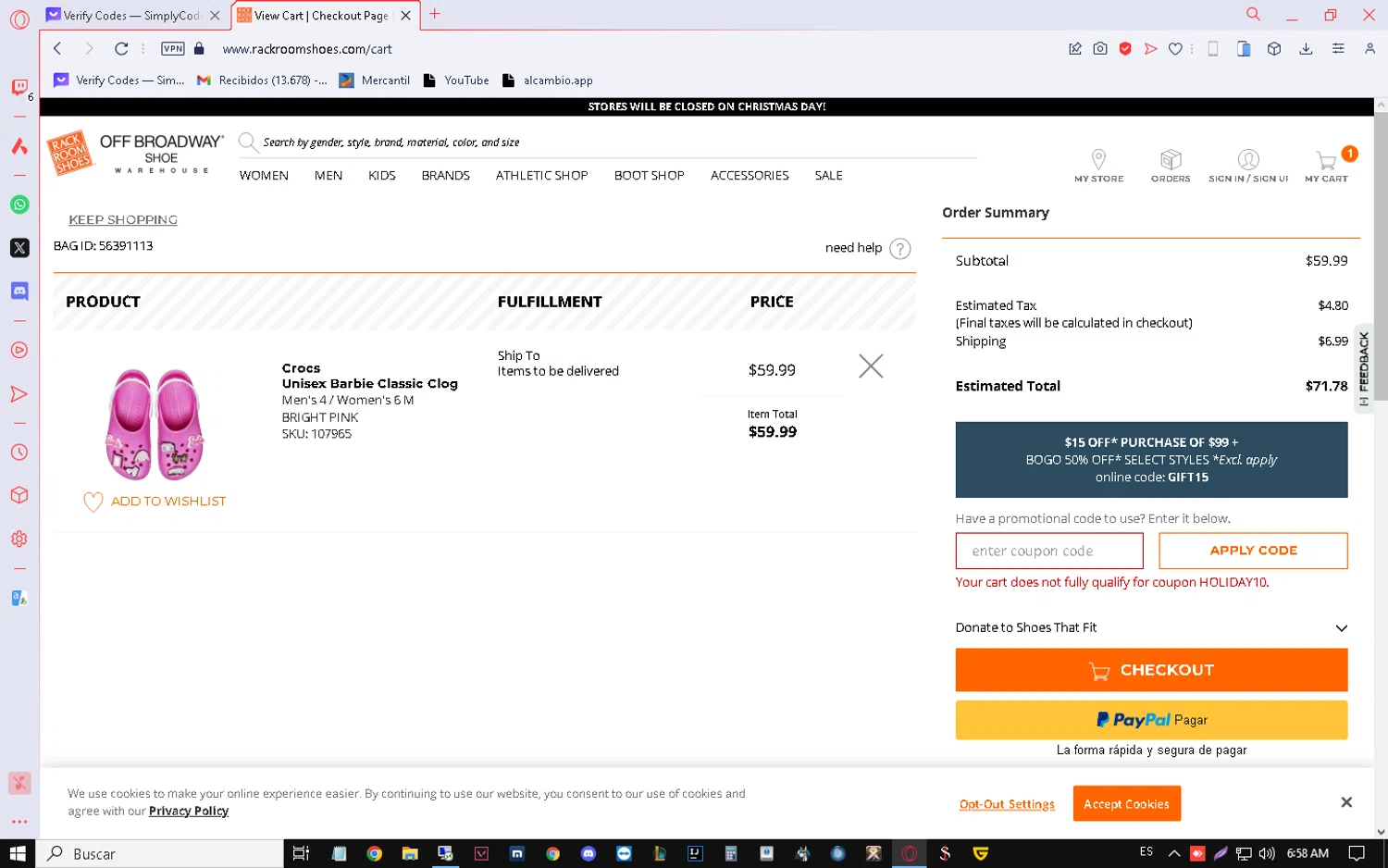This screenshot has height=868, width=1388.
Task: Open the Rack Room Shoes logo
Action: tap(70, 153)
